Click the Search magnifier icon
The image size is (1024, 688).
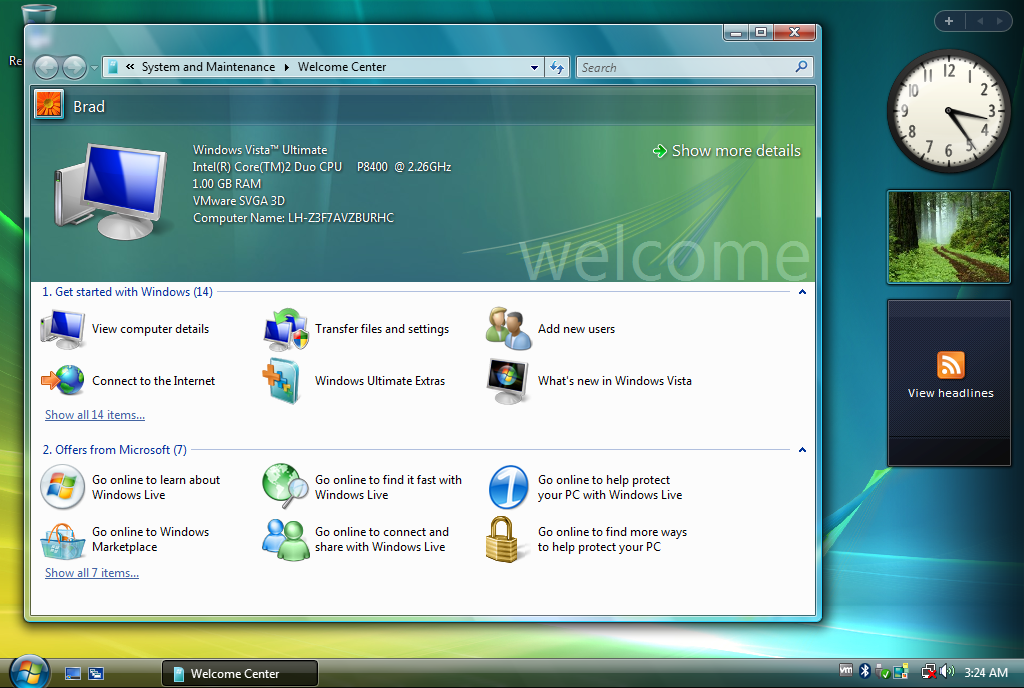point(801,67)
